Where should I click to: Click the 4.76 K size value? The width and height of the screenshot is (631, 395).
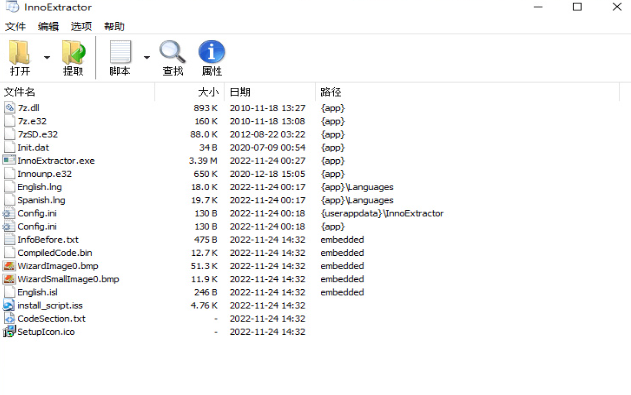point(204,306)
